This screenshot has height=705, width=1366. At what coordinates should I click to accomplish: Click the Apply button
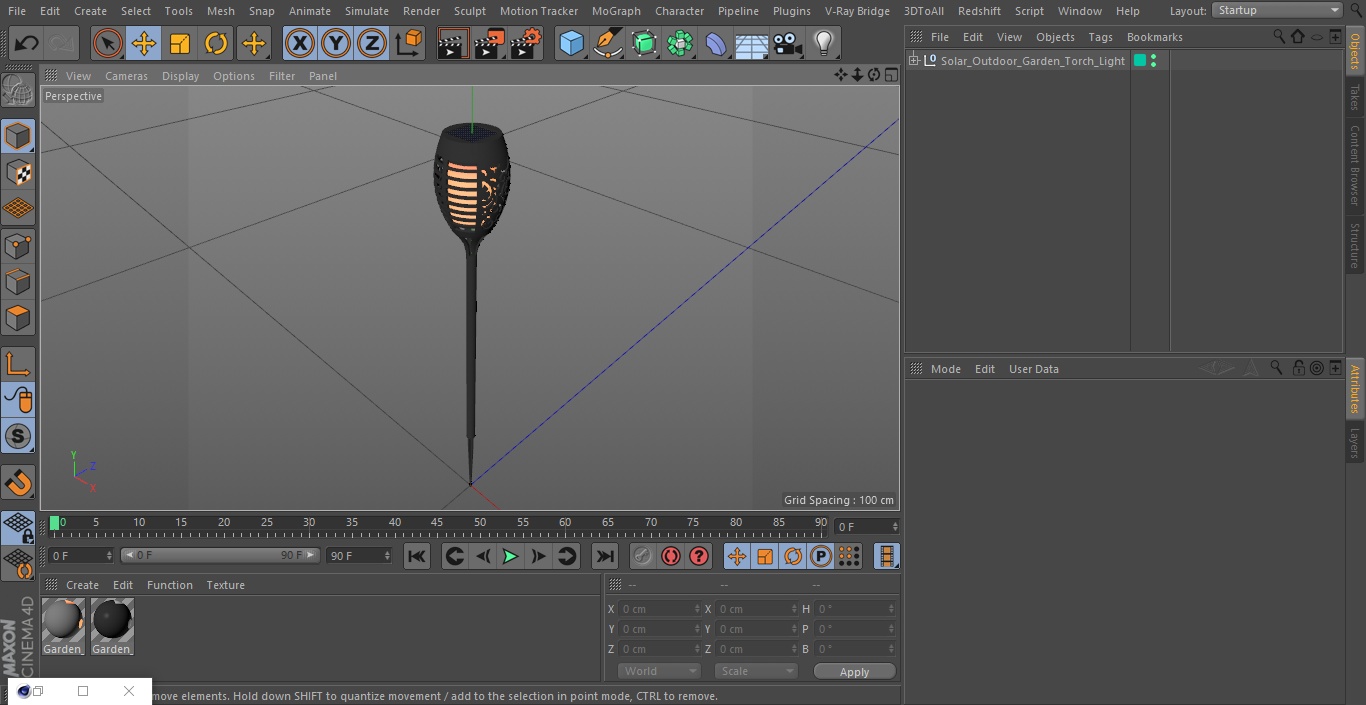click(854, 672)
